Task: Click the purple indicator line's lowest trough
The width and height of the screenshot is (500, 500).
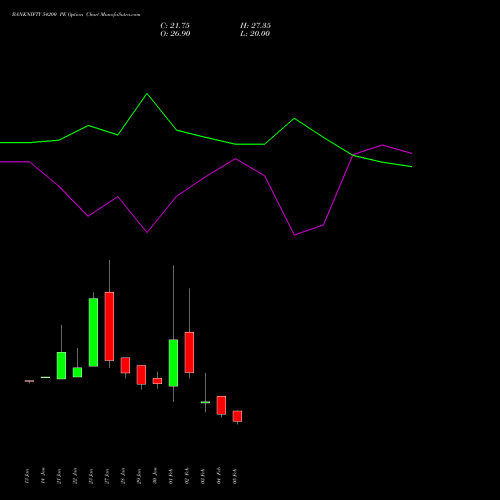Action: click(295, 235)
